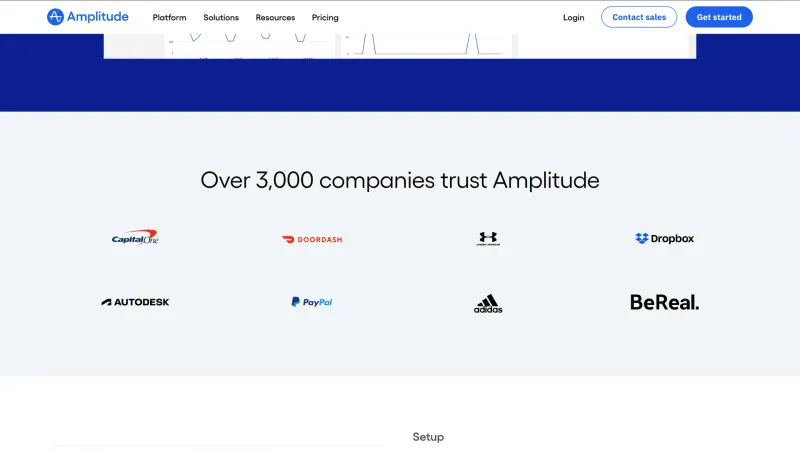Click the PayPal logo

(x=312, y=302)
